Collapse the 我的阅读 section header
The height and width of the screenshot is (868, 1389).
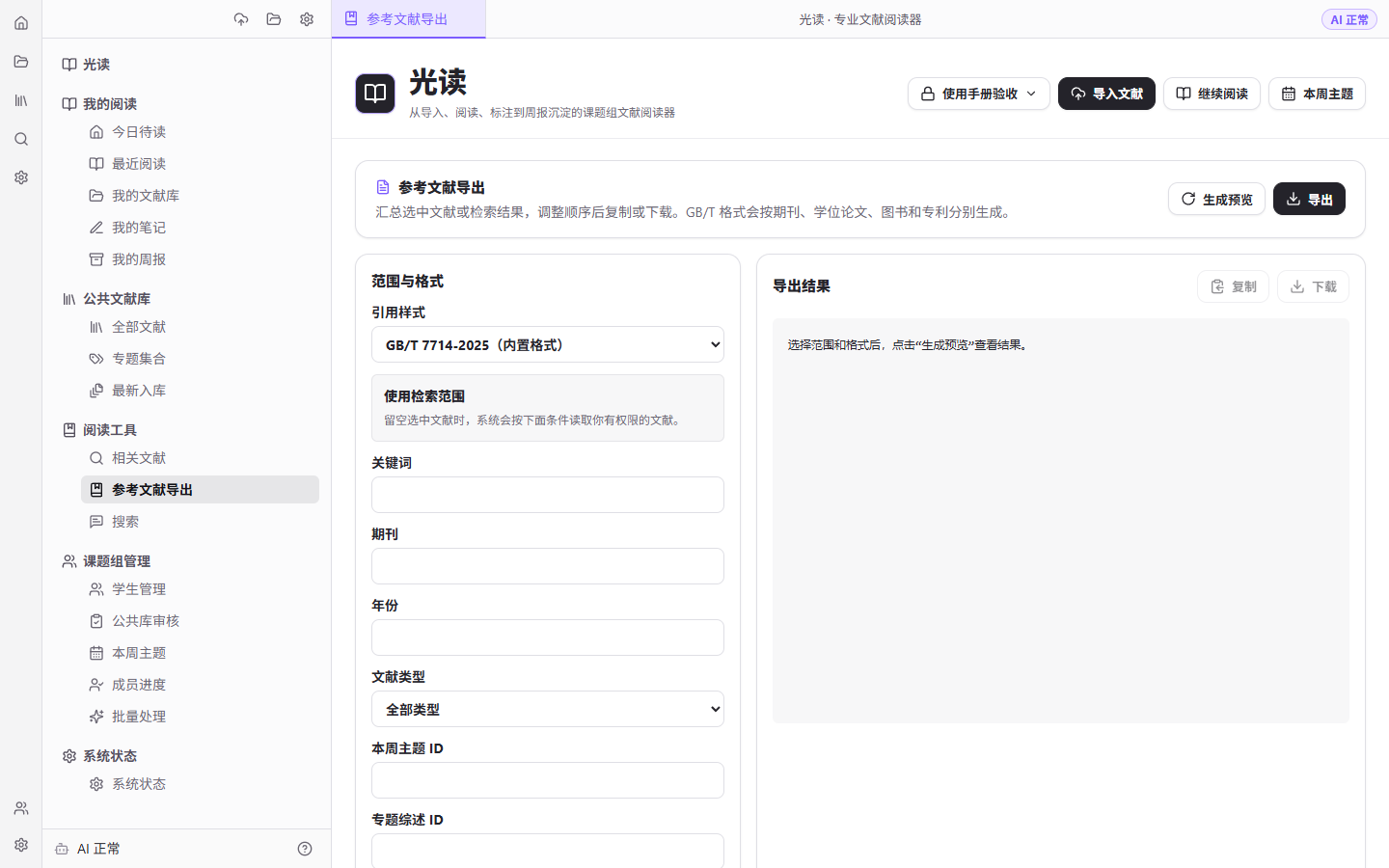pos(99,104)
